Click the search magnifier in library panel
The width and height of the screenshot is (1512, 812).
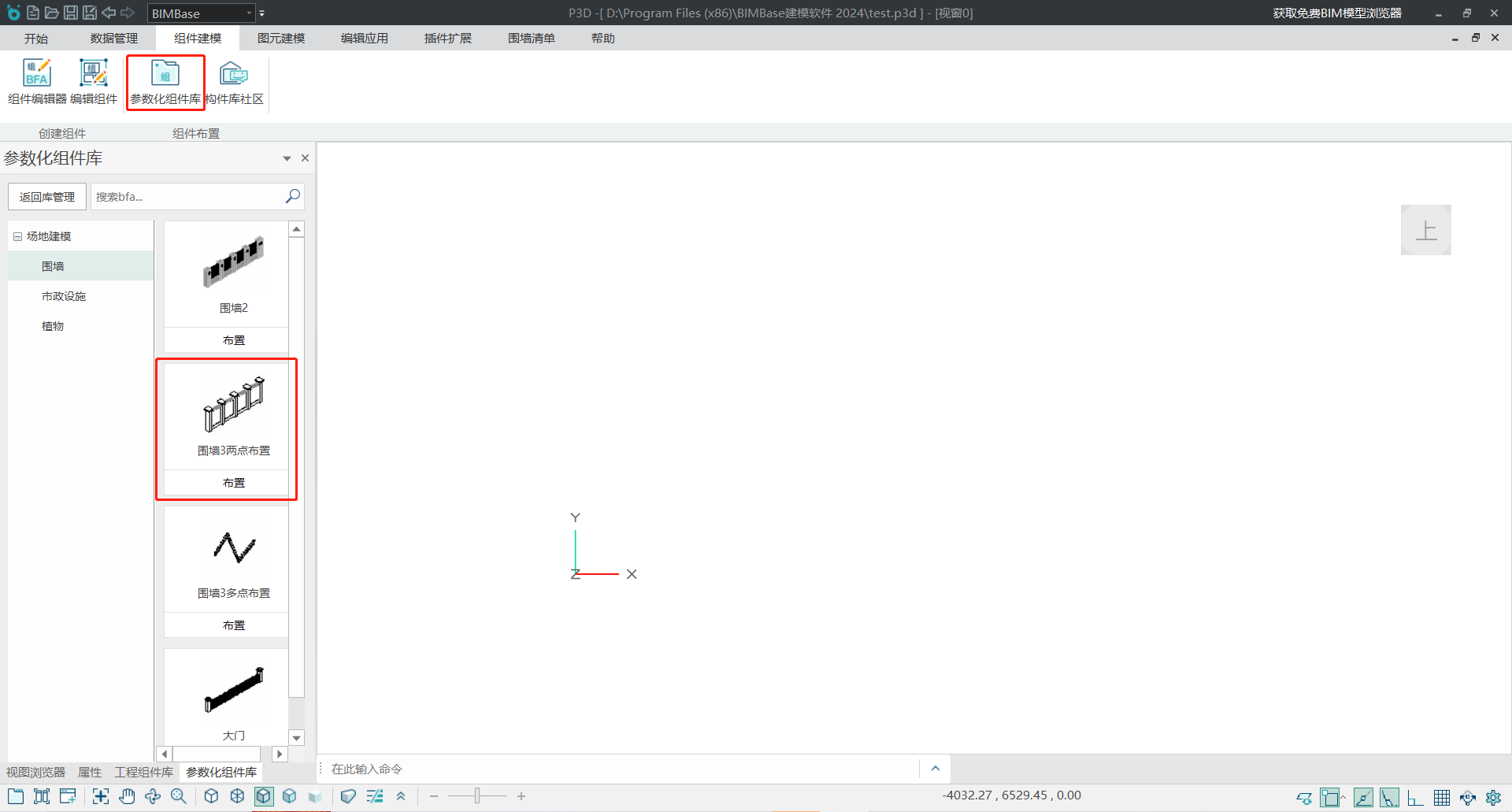click(293, 196)
